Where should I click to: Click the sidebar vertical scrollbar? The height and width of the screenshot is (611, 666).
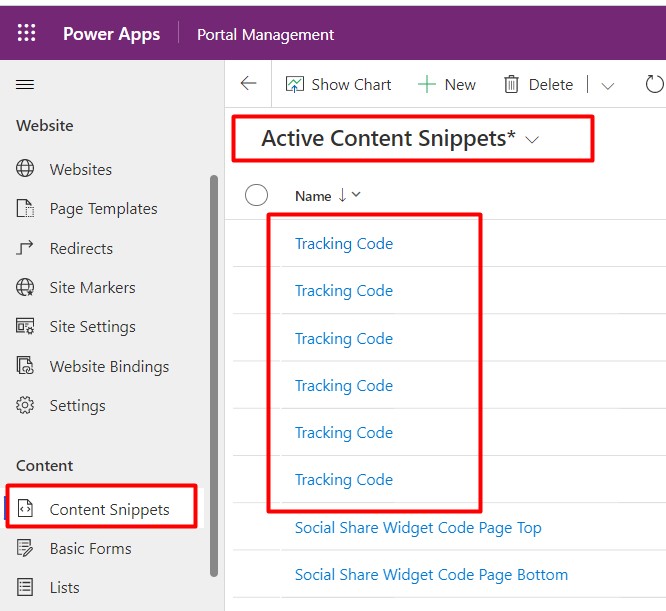pyautogui.click(x=214, y=376)
